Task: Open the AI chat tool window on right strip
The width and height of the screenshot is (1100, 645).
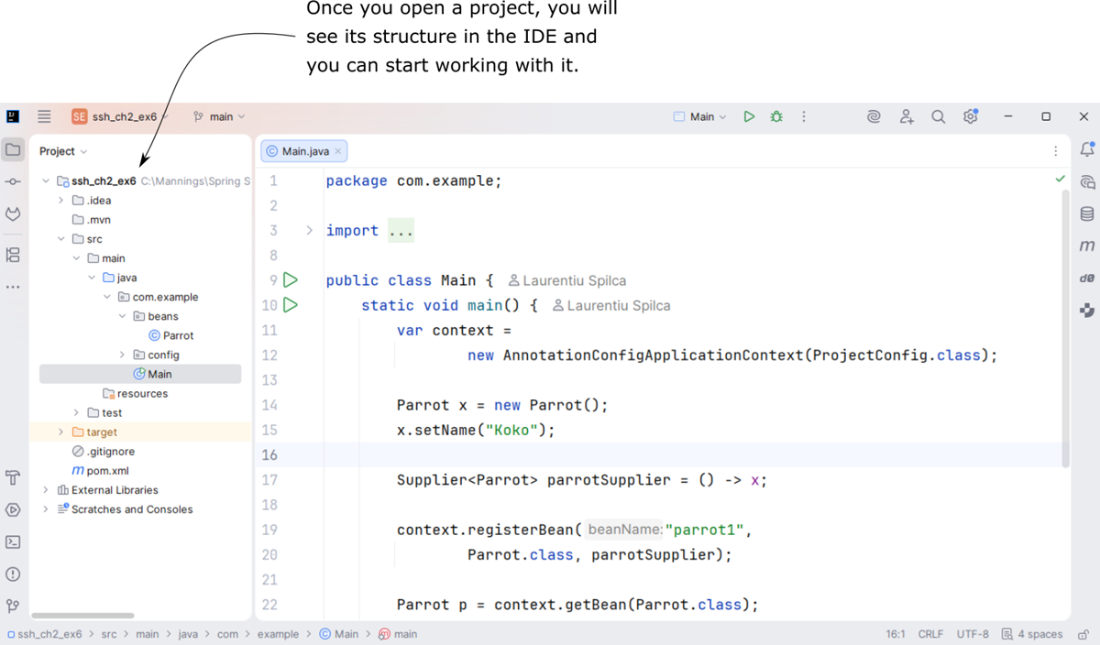Action: click(x=1087, y=182)
